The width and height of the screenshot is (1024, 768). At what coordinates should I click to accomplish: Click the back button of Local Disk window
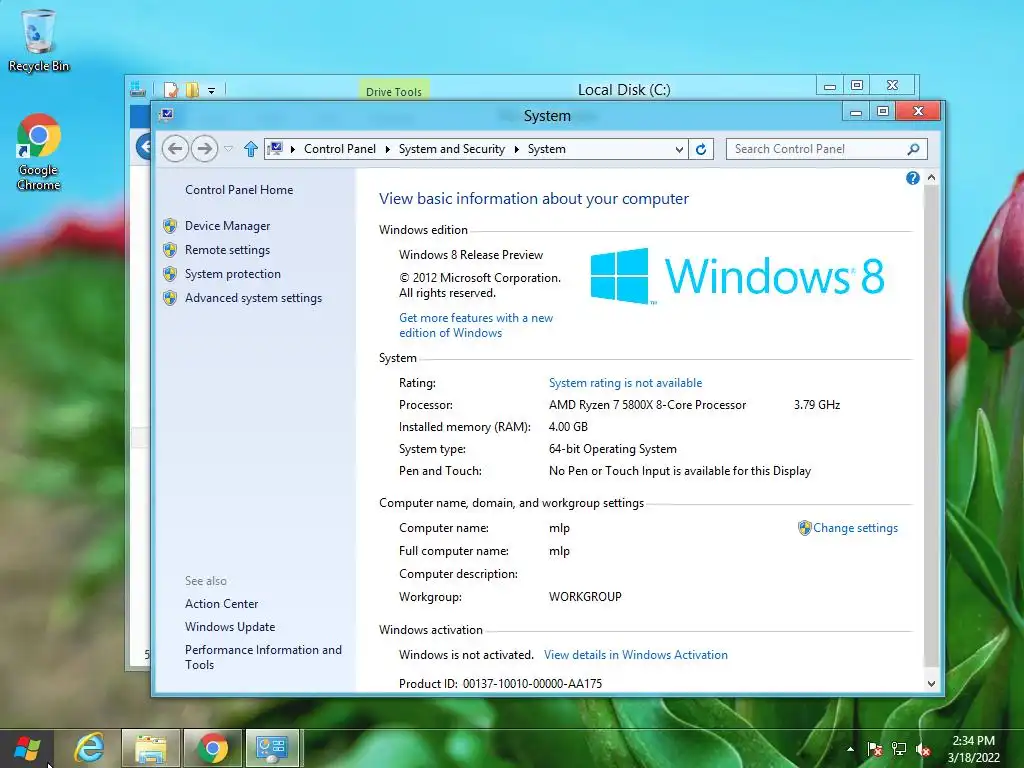coord(144,146)
